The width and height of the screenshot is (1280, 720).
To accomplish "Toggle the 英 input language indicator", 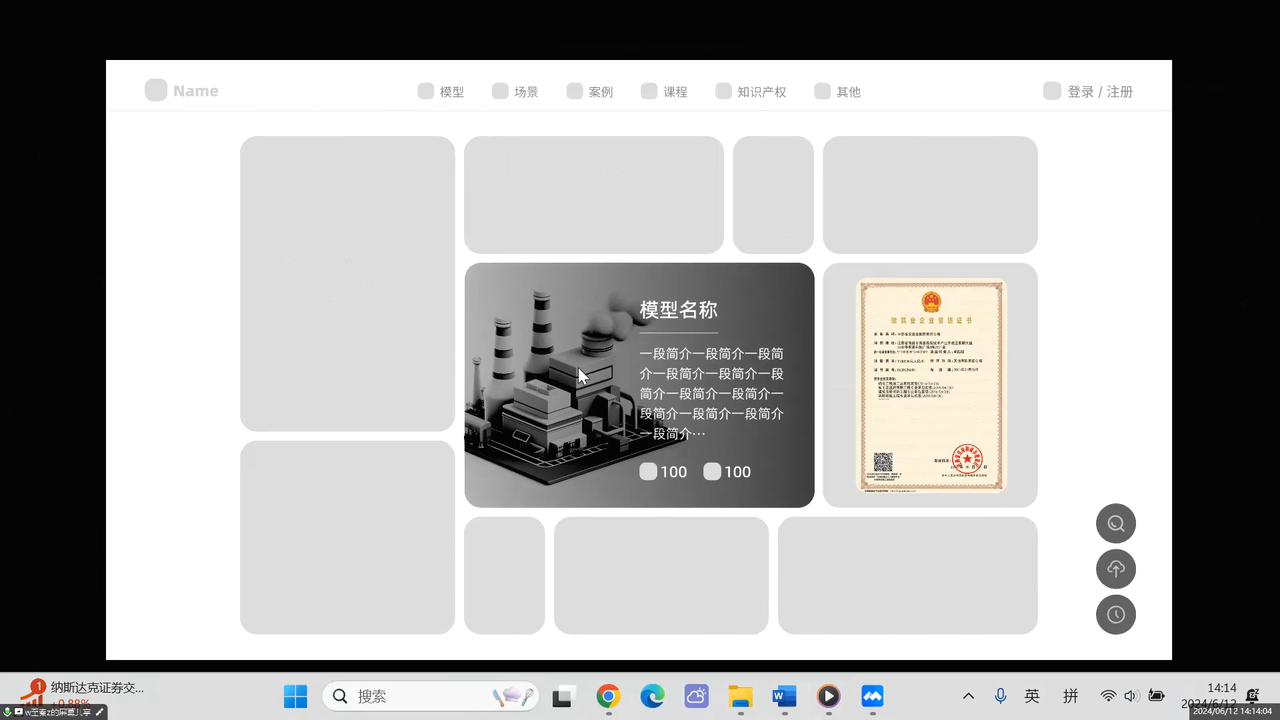I will pos(1032,696).
